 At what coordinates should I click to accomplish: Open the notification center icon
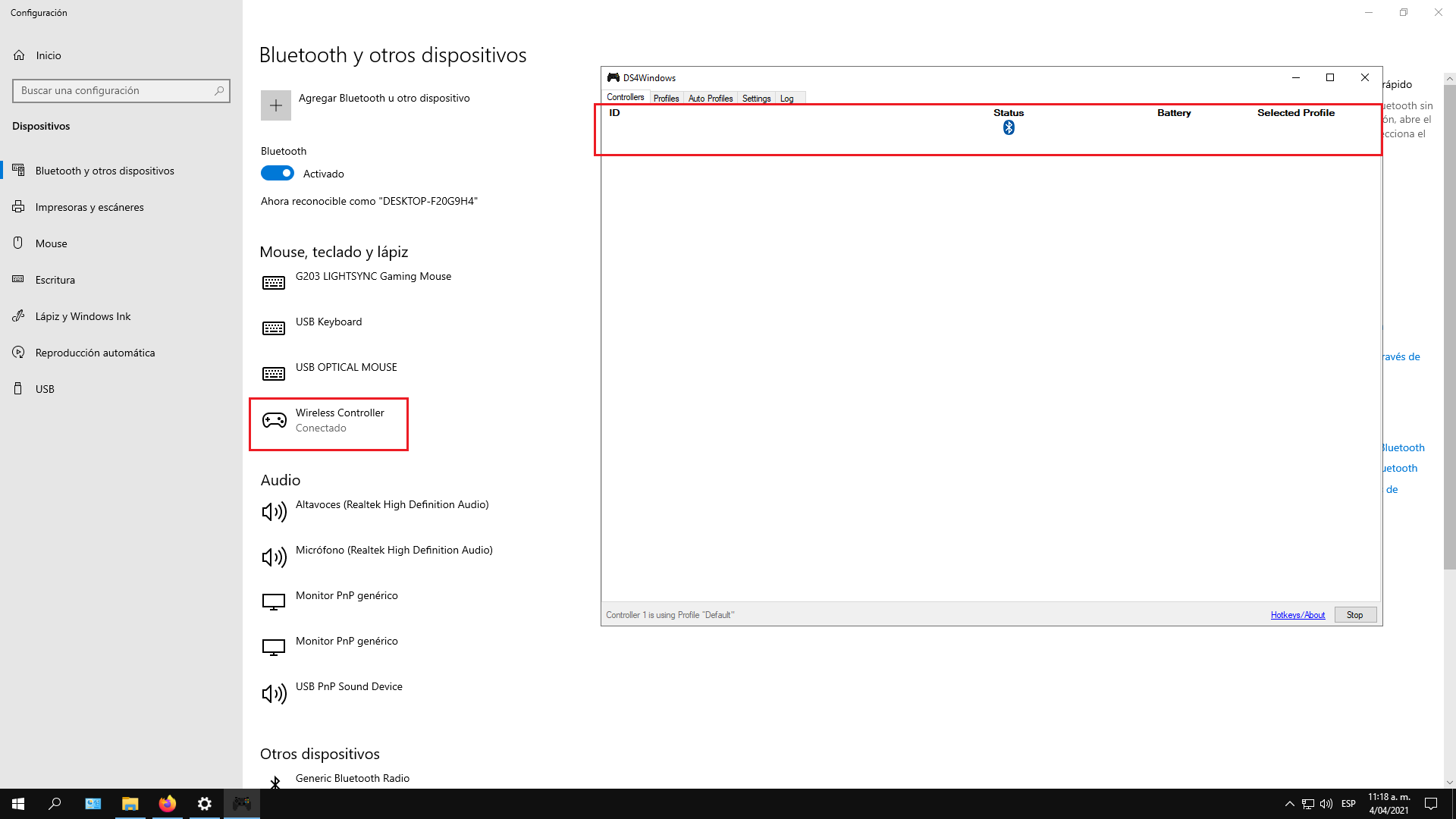click(x=1431, y=804)
